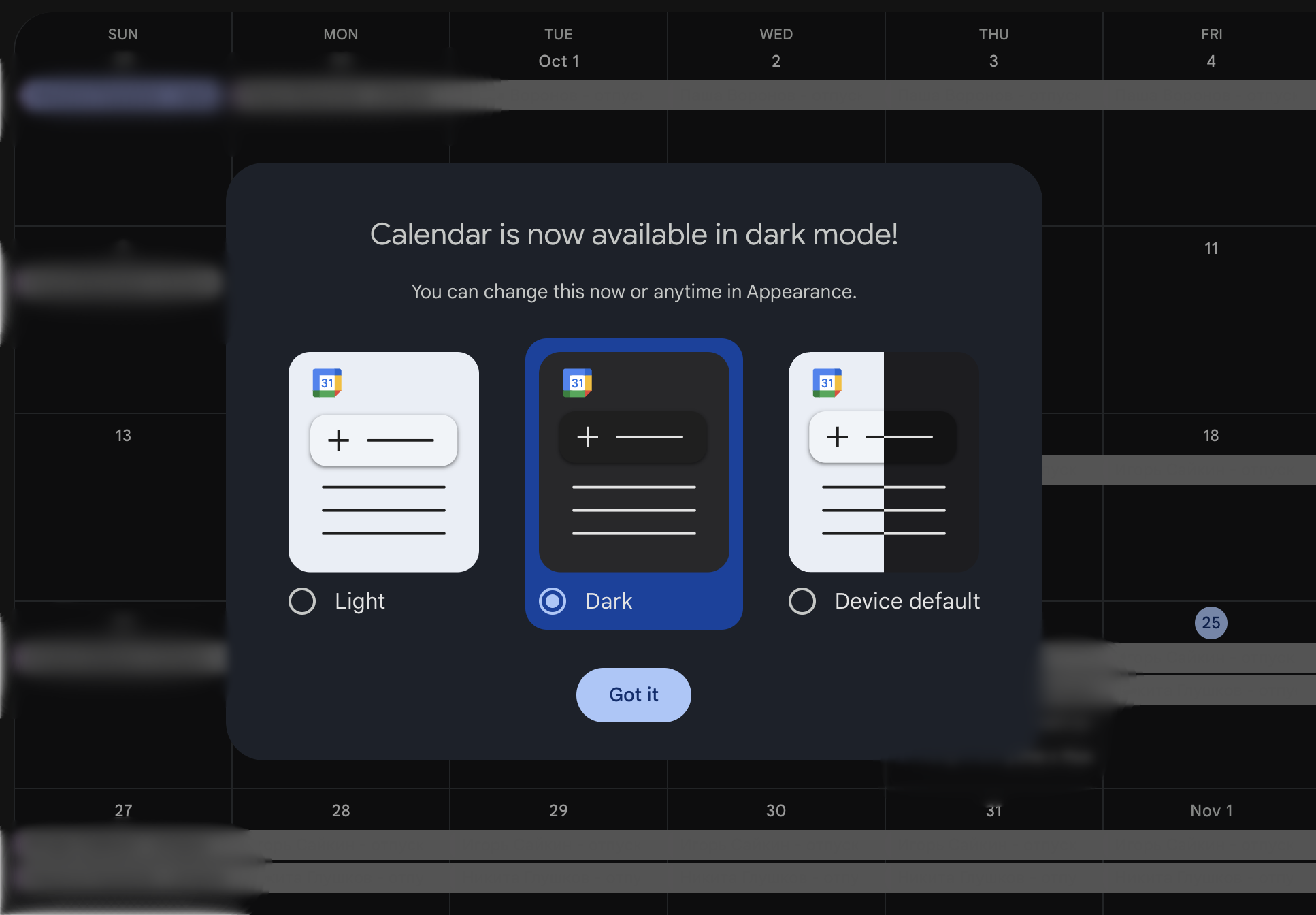Select the Dark theme radio button
Screen dimensions: 1316x915
click(553, 601)
